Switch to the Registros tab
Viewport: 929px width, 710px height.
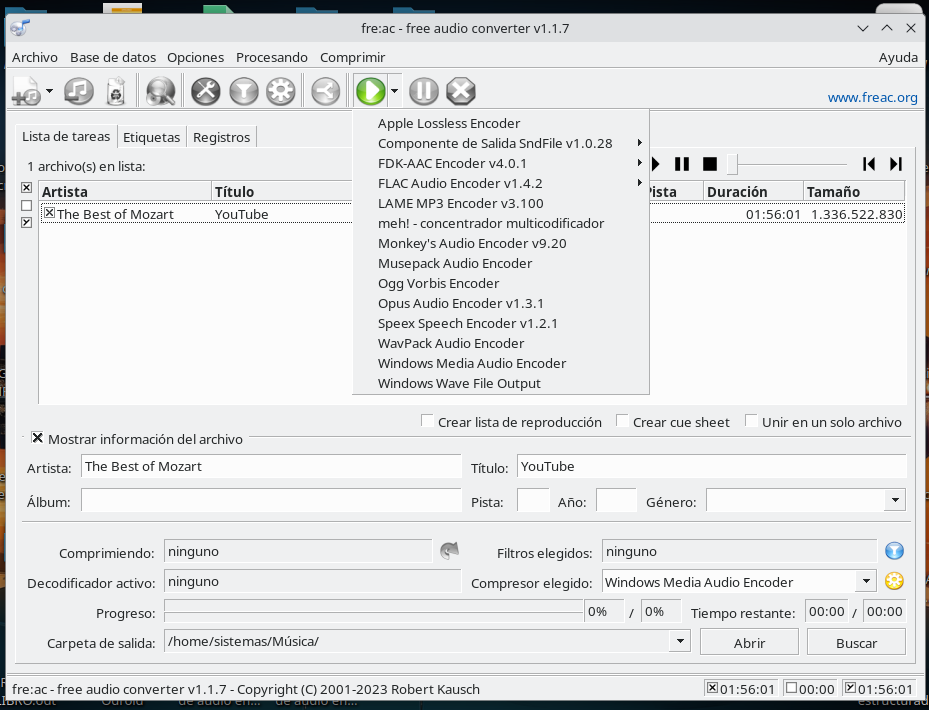point(222,137)
